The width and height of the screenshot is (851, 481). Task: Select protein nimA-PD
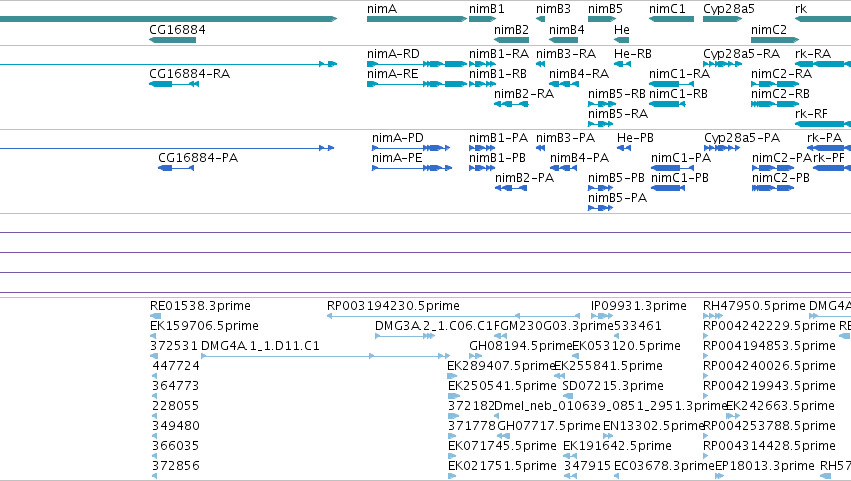point(411,148)
